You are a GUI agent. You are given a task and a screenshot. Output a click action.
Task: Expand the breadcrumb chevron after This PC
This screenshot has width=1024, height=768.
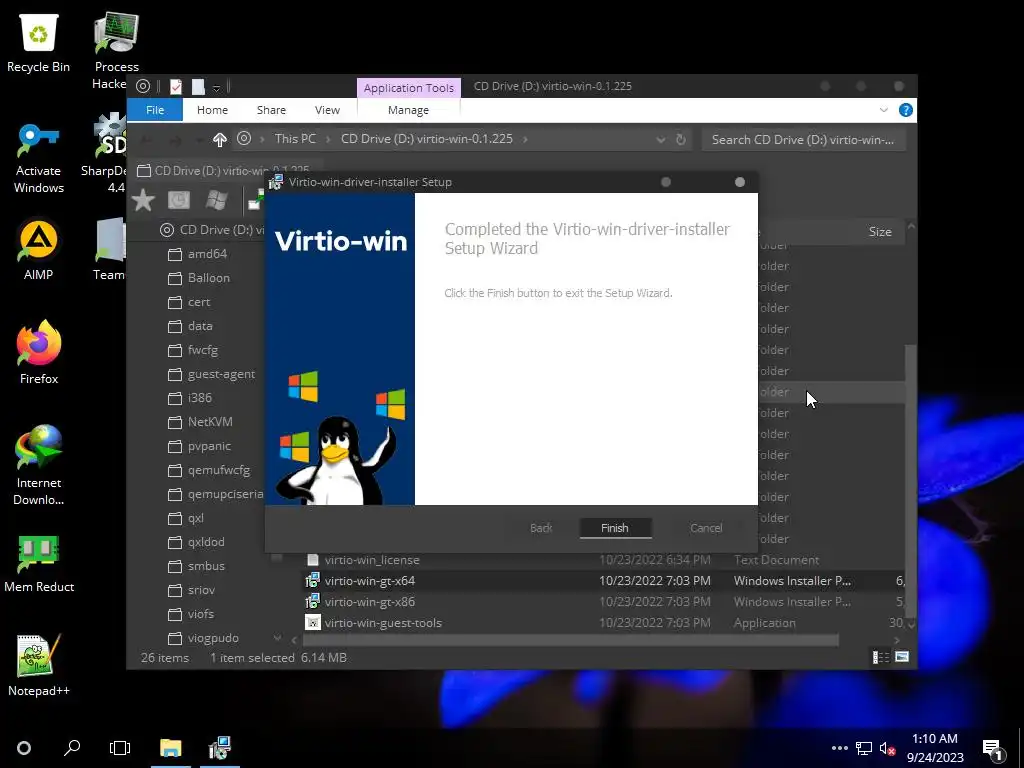coord(327,139)
